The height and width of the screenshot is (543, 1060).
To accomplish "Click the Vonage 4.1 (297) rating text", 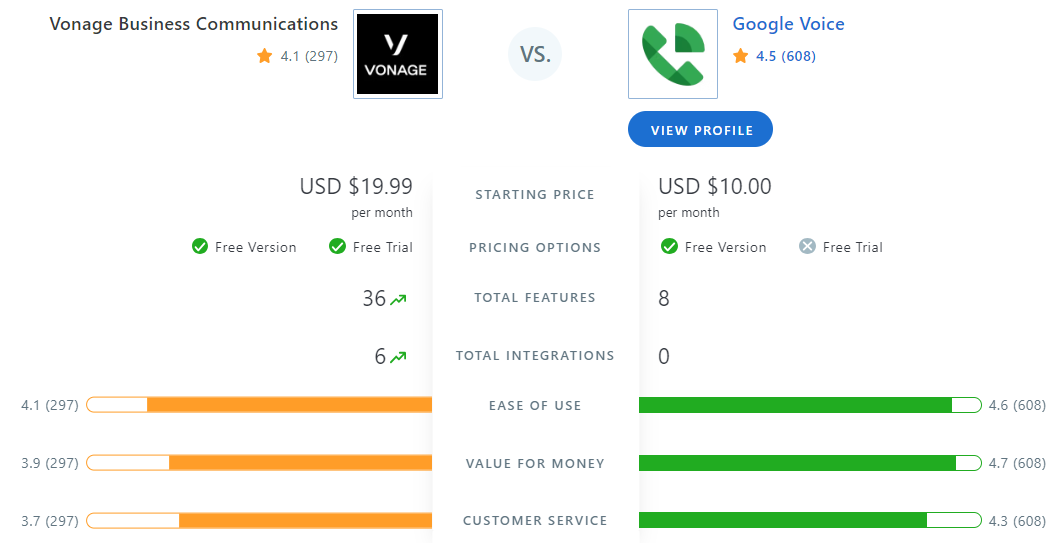I will point(309,57).
